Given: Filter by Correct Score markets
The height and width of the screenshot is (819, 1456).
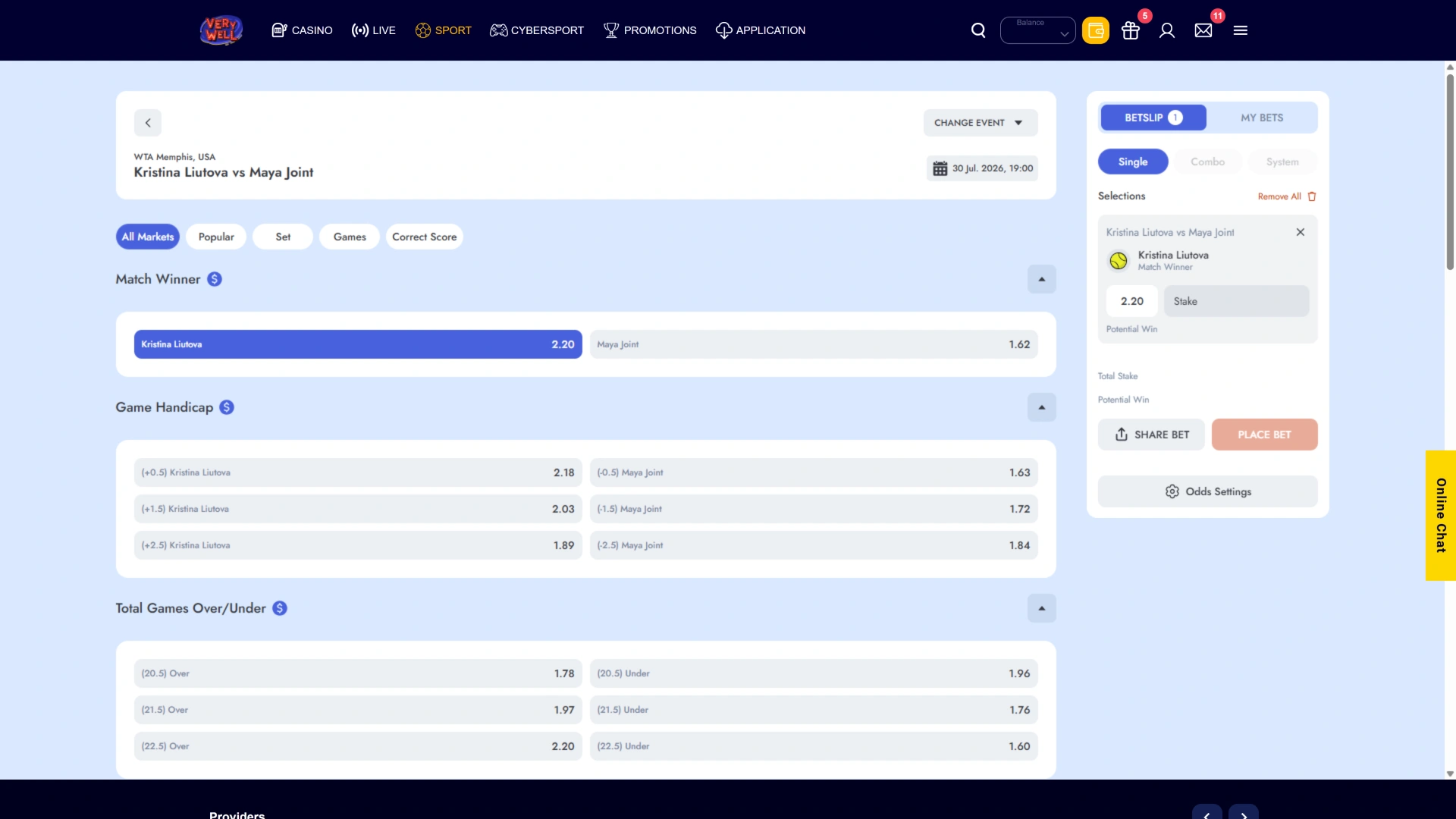Looking at the screenshot, I should pos(425,237).
